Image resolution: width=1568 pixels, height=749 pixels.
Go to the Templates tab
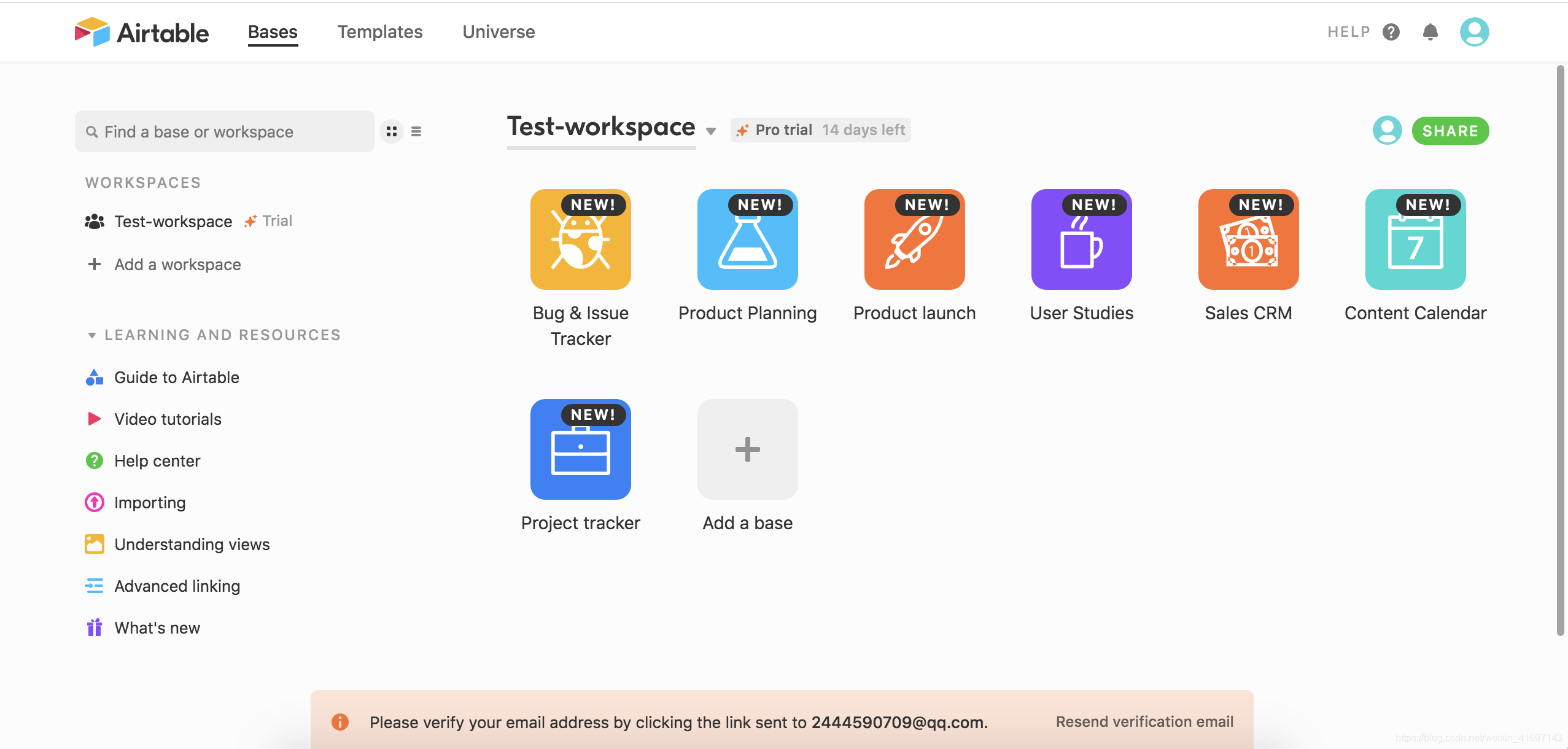pyautogui.click(x=380, y=32)
